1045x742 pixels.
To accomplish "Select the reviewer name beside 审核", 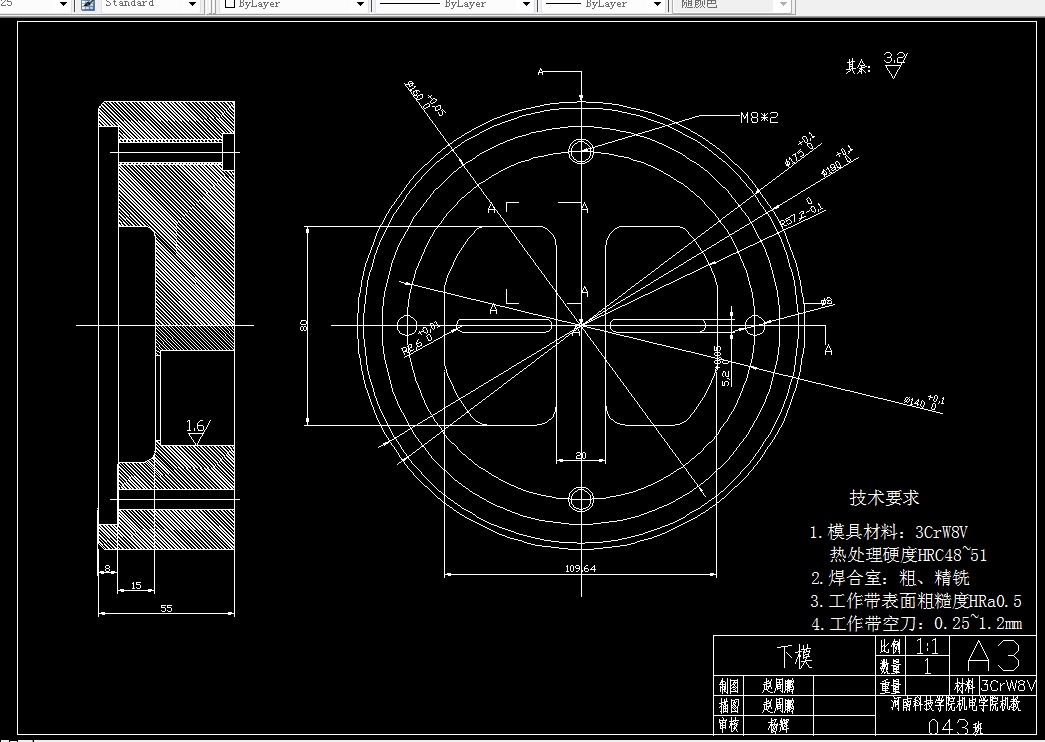I will [778, 725].
